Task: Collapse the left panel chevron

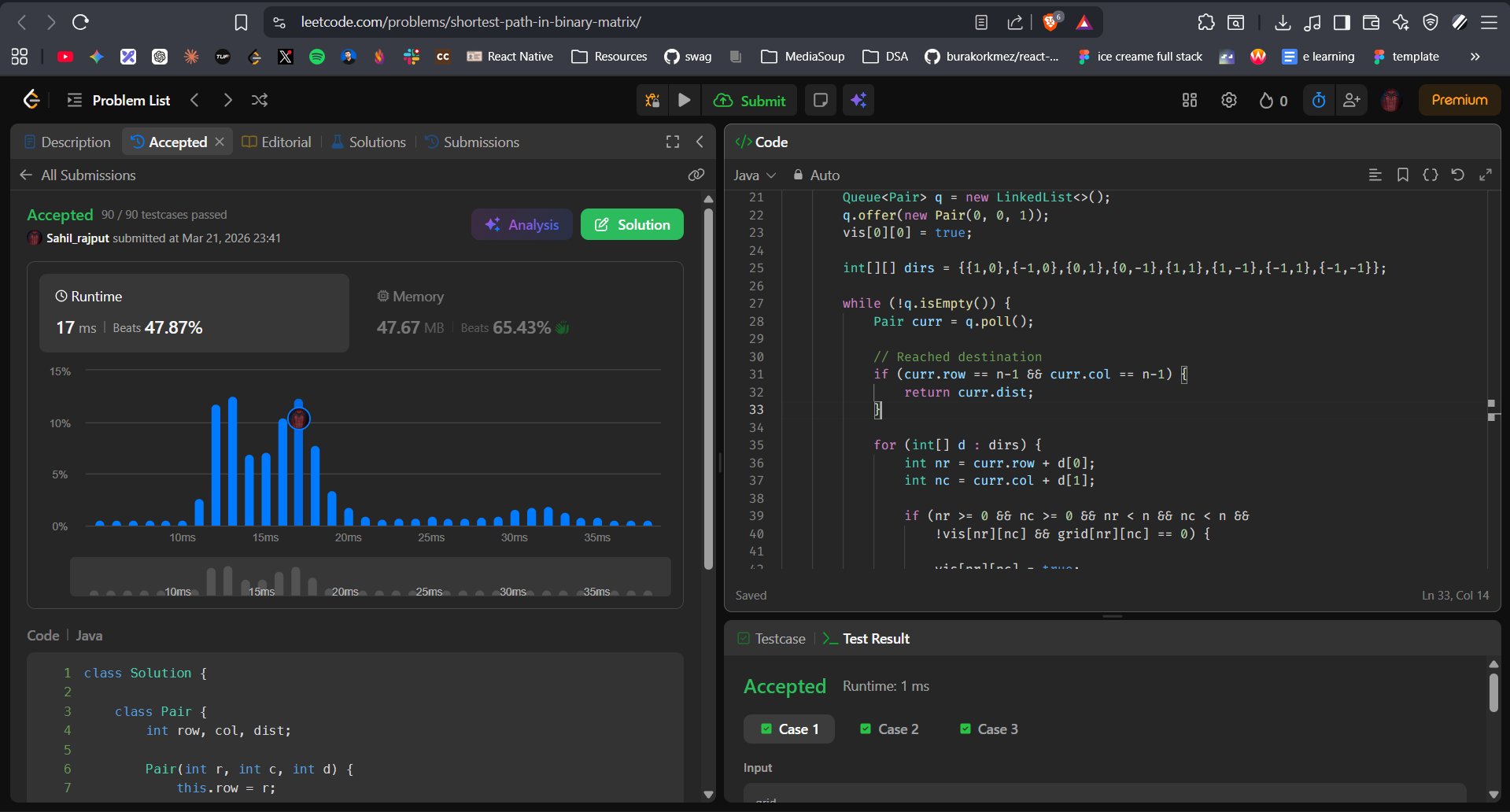Action: click(700, 142)
